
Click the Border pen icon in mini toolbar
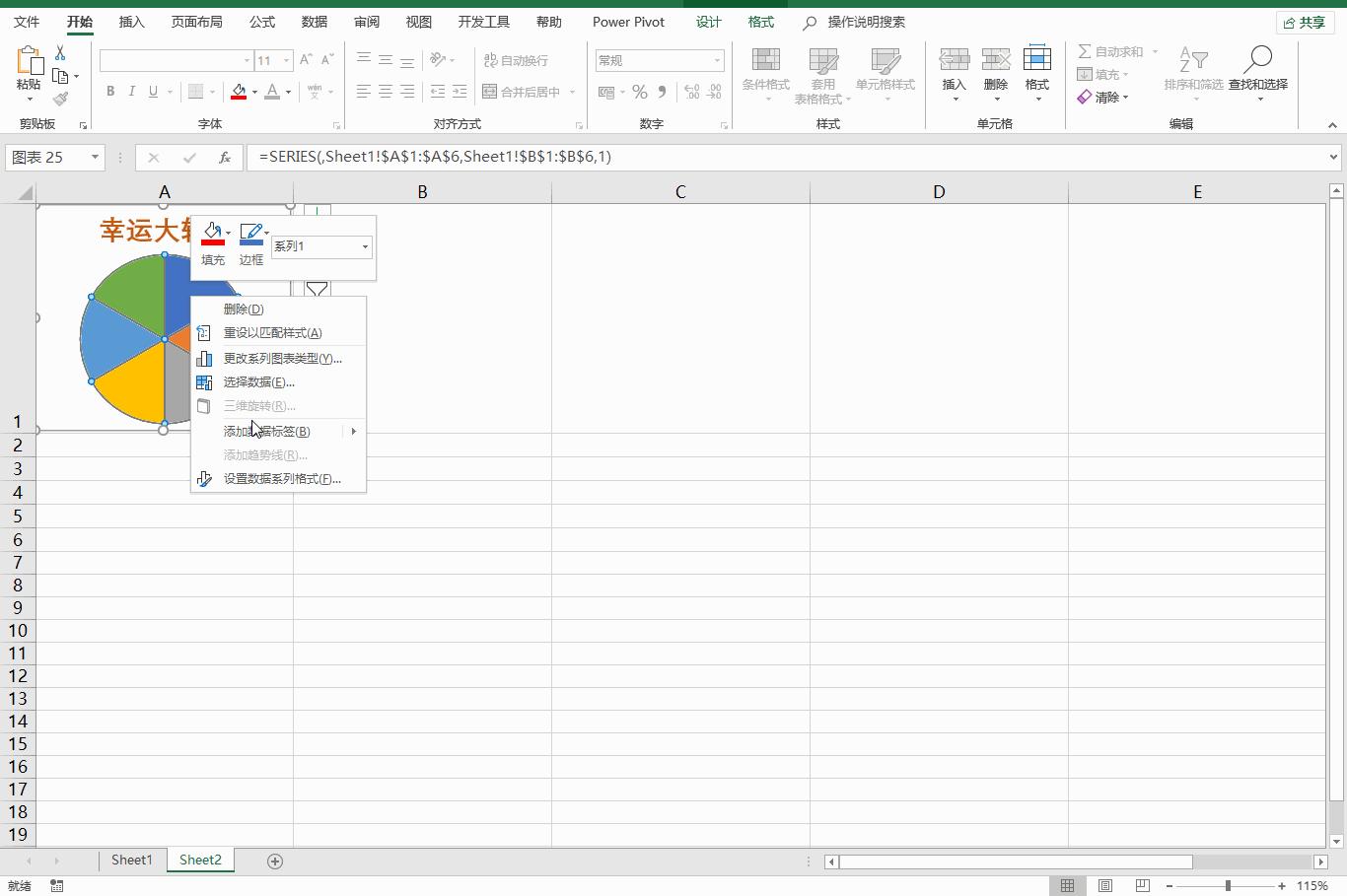(251, 235)
